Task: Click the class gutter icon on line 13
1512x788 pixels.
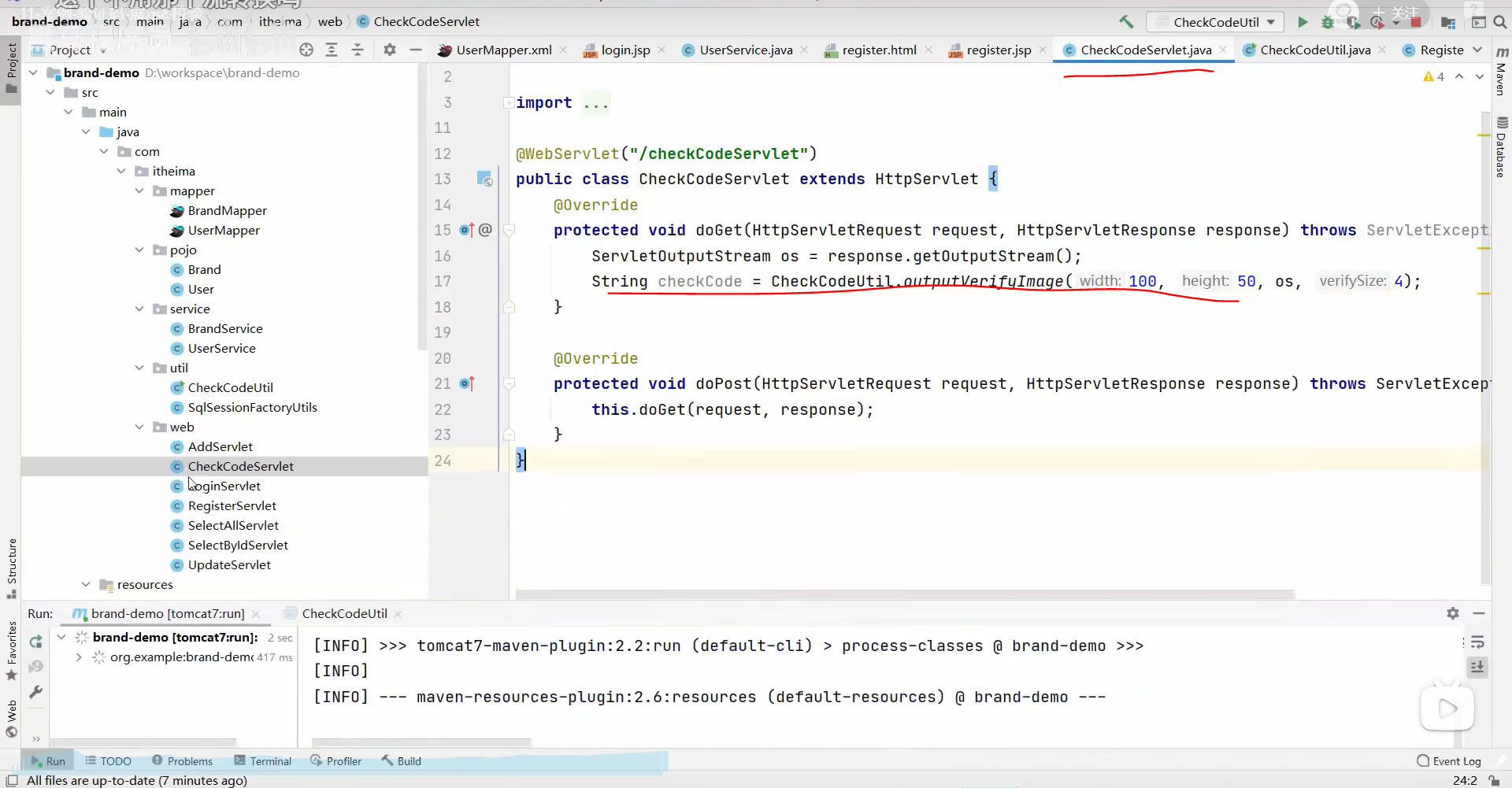Action: click(484, 179)
